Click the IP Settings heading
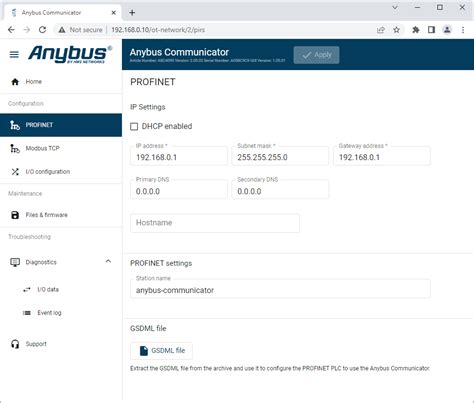Screen dimensions: 474x403 pos(148,107)
